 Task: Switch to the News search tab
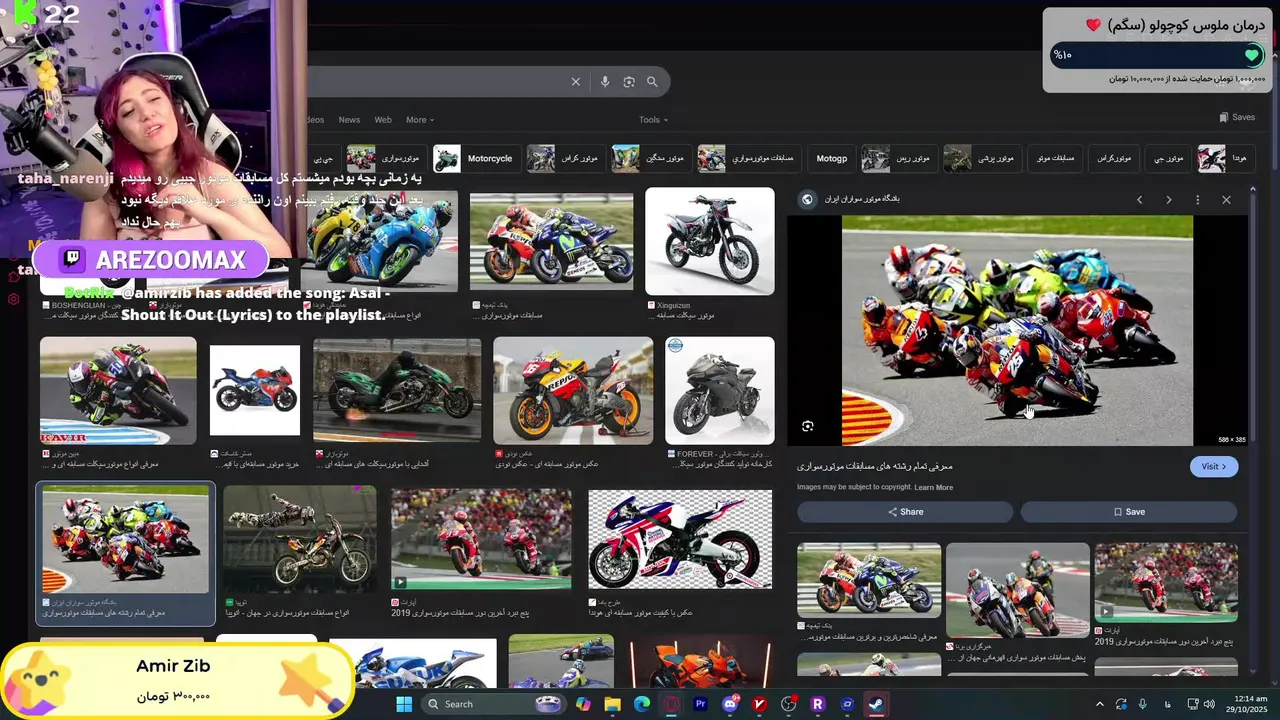tap(349, 120)
